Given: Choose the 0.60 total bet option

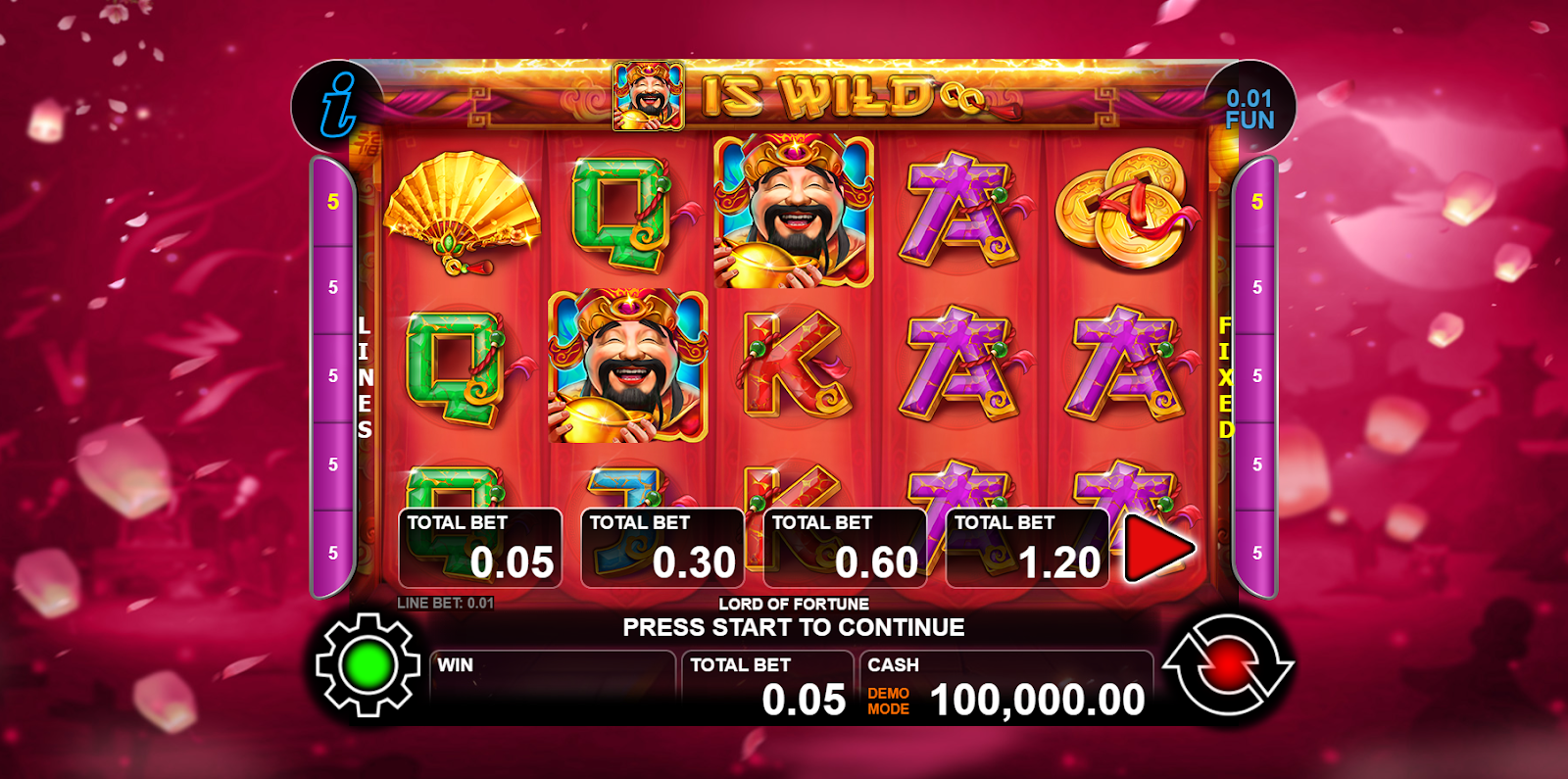Looking at the screenshot, I should (845, 548).
